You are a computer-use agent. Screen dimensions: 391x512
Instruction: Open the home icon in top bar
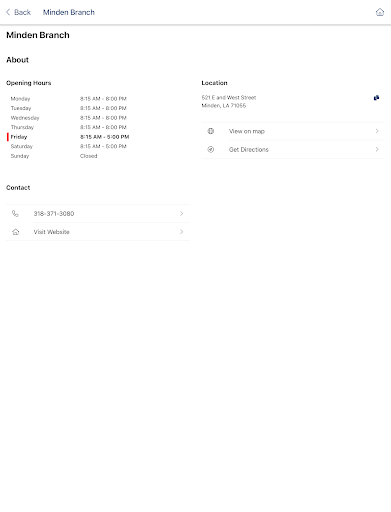point(380,12)
